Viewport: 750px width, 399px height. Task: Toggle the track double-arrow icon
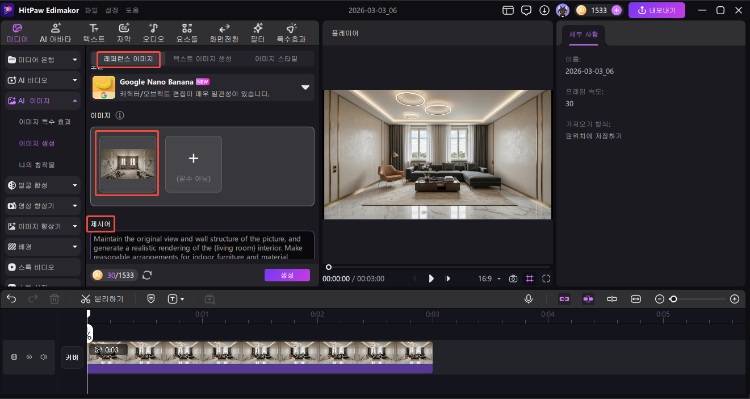(x=29, y=357)
